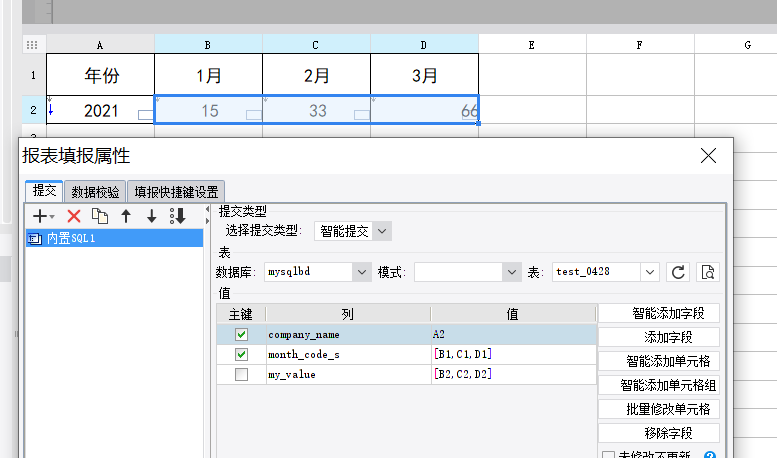Switch to the 提交 tab
This screenshot has width=777, height=458.
(x=44, y=191)
